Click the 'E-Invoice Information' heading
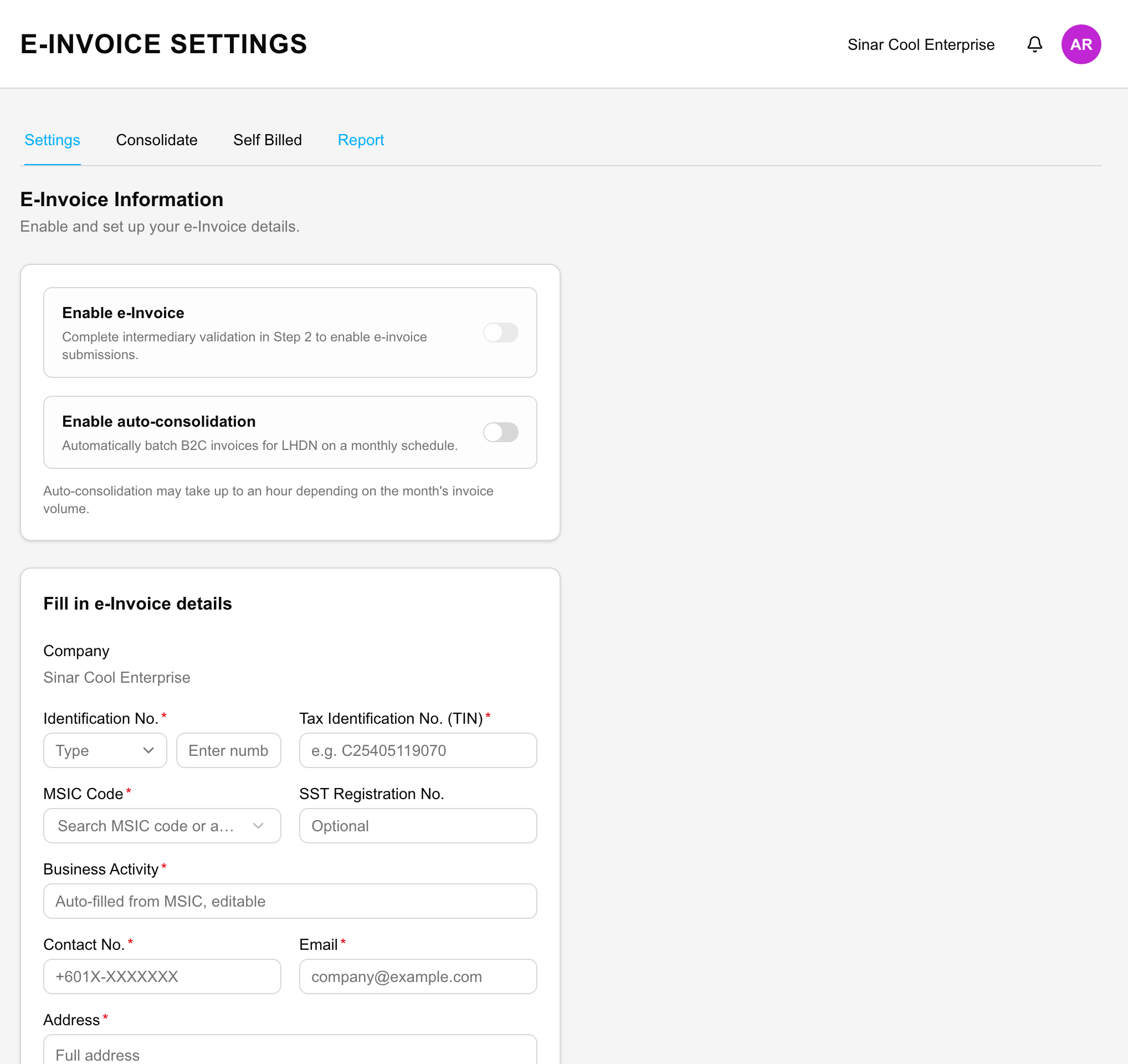Image resolution: width=1128 pixels, height=1064 pixels. click(x=122, y=199)
